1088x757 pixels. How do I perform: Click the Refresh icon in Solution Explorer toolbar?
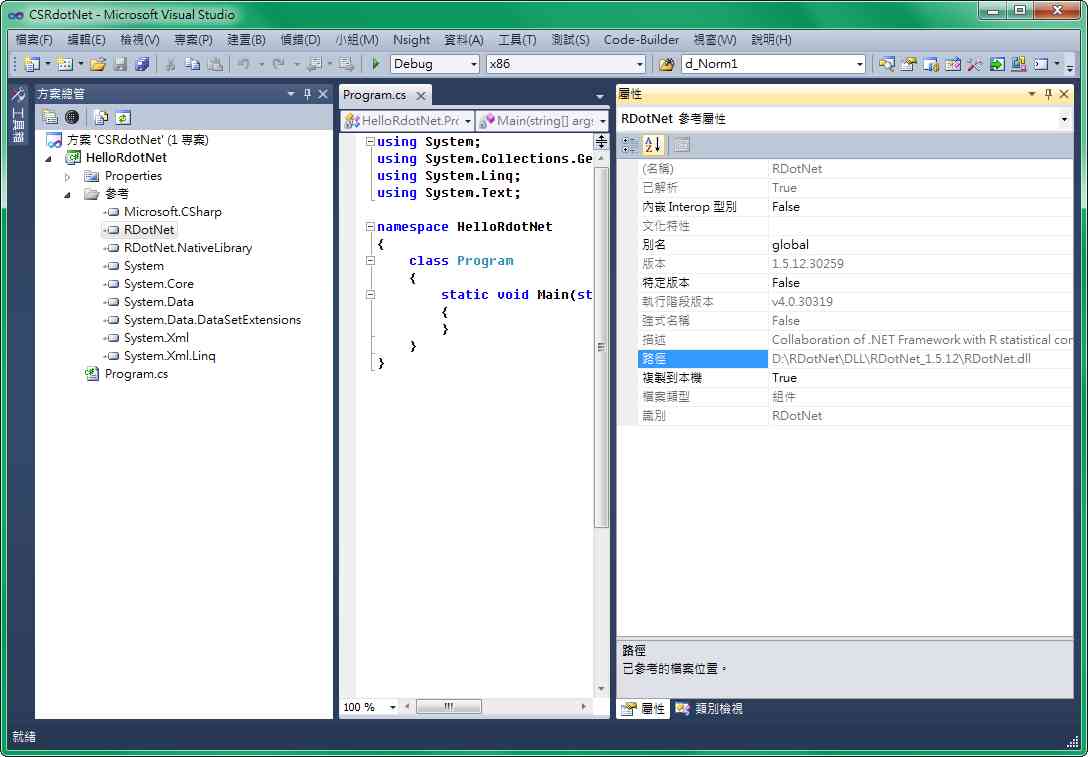(123, 117)
